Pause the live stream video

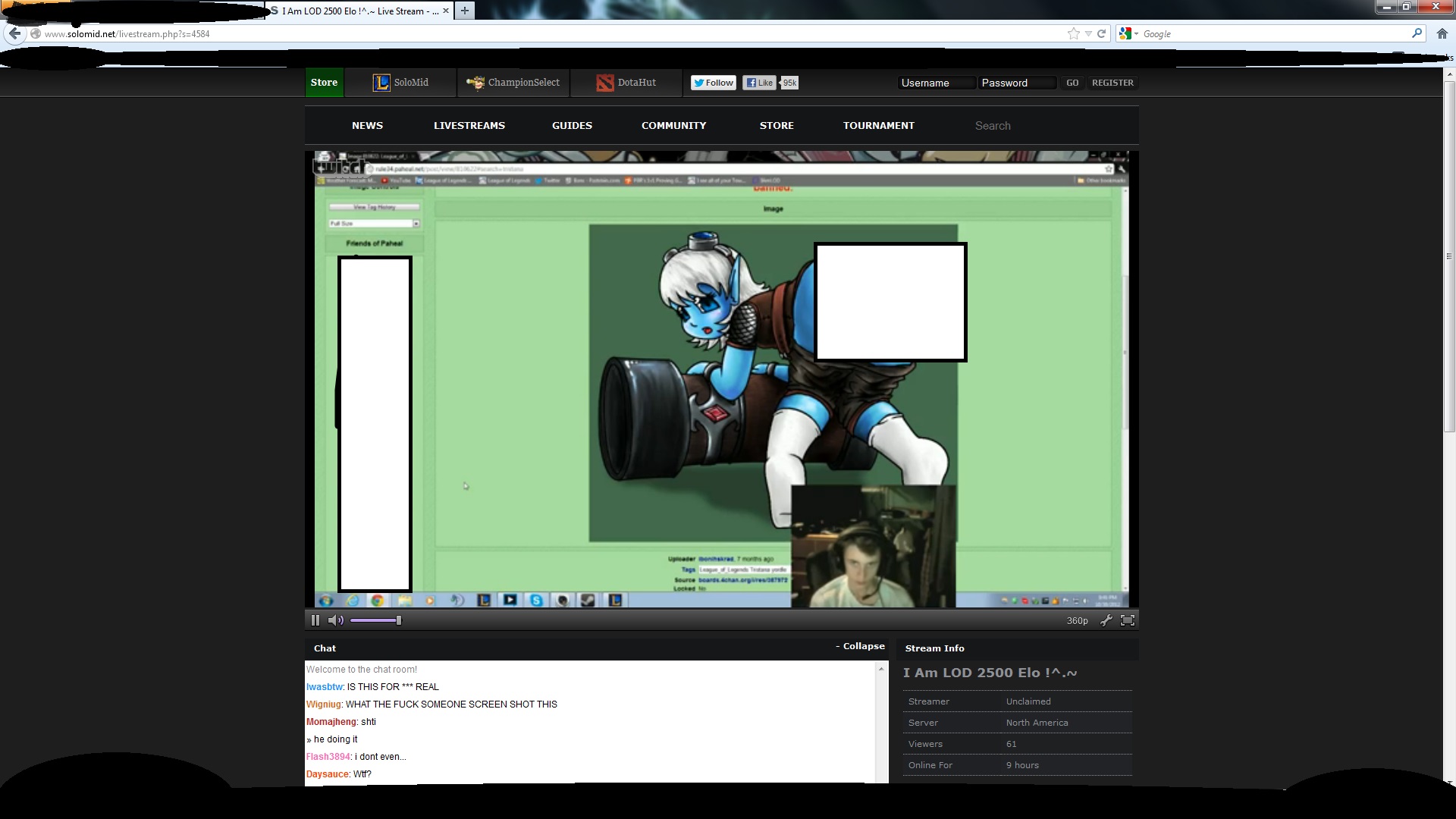coord(315,620)
